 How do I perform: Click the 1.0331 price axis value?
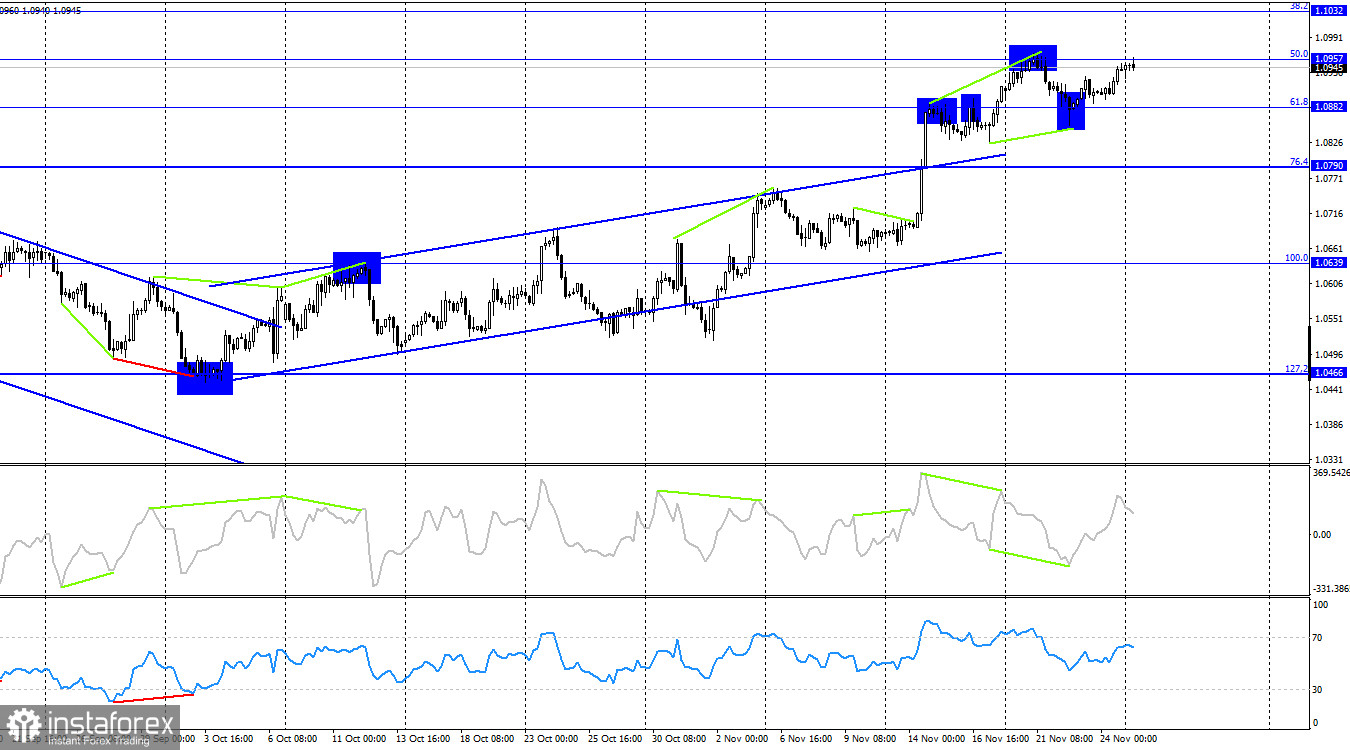click(1328, 459)
